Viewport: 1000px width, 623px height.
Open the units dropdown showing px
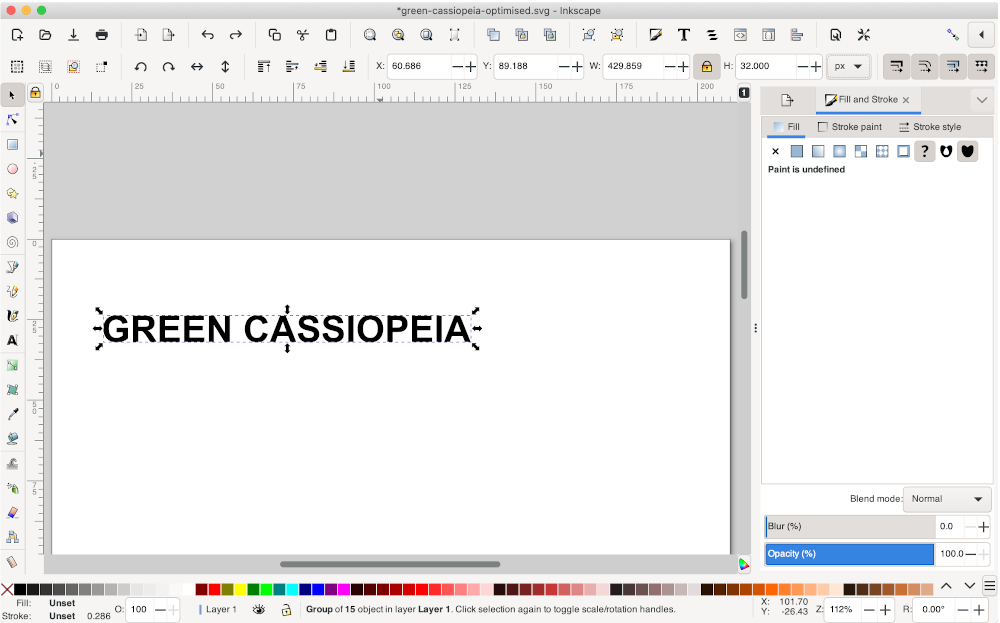coord(848,66)
